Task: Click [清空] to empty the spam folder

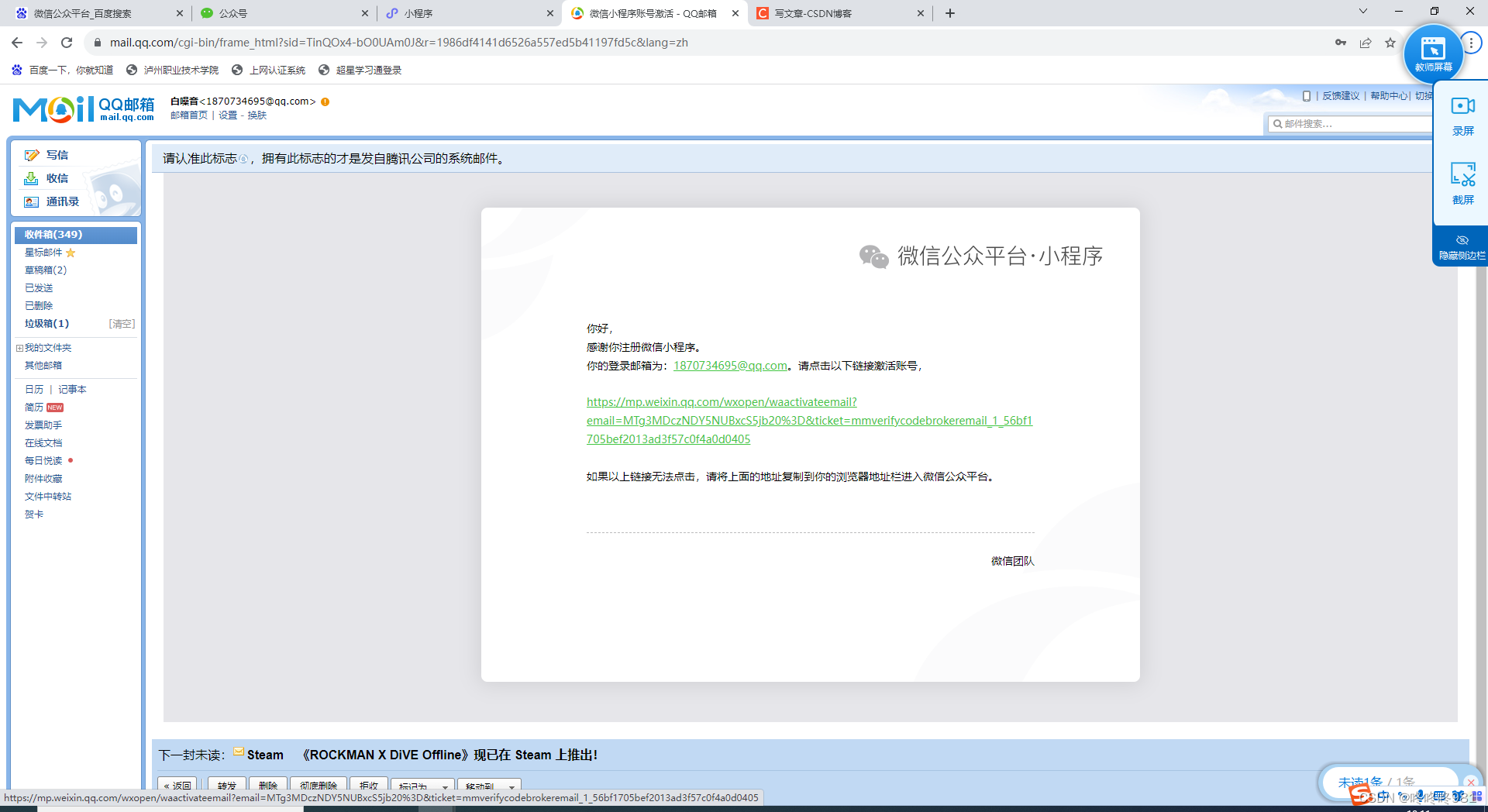Action: (x=122, y=324)
